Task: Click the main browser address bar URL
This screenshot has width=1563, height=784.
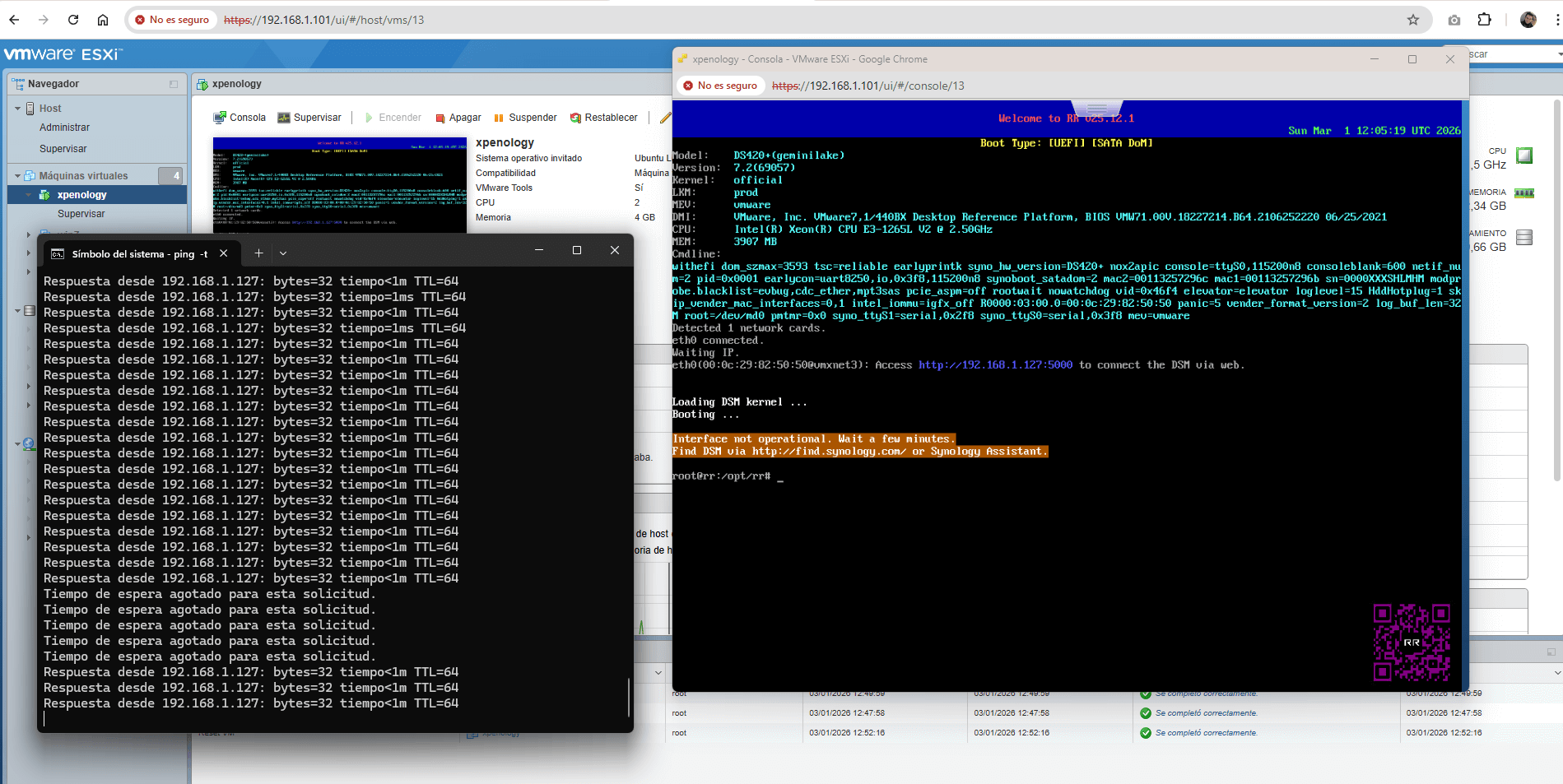Action: point(323,20)
